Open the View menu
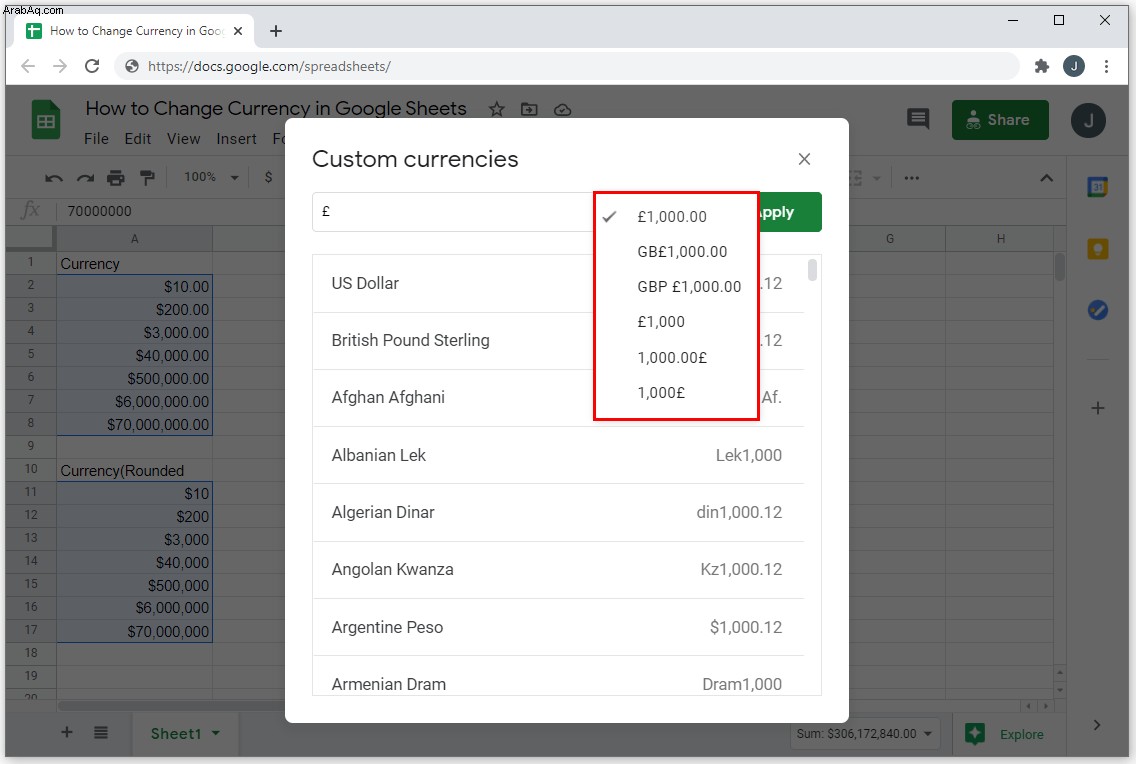The width and height of the screenshot is (1136, 764). [x=184, y=139]
